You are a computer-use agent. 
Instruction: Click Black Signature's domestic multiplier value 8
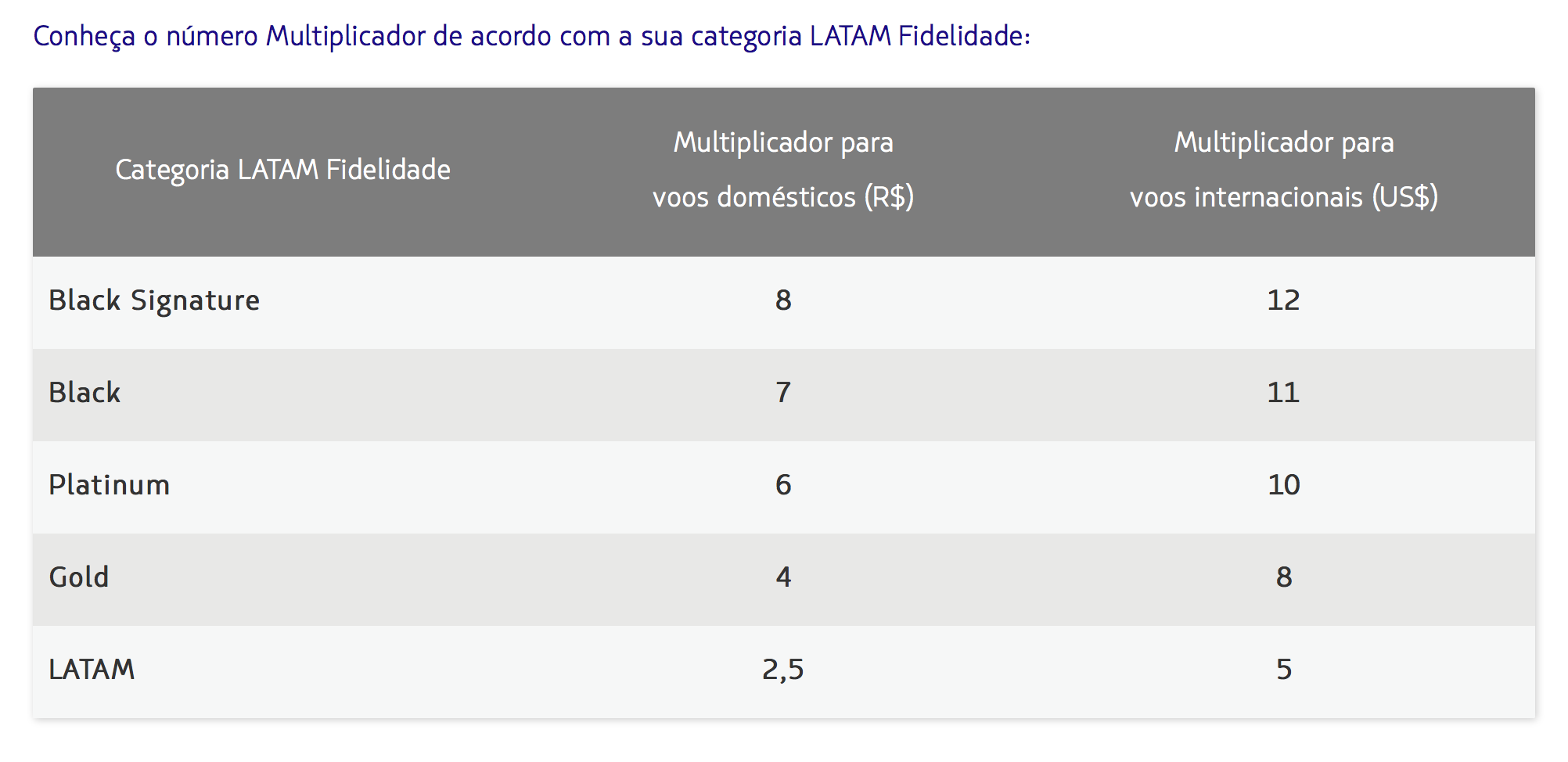coord(783,301)
